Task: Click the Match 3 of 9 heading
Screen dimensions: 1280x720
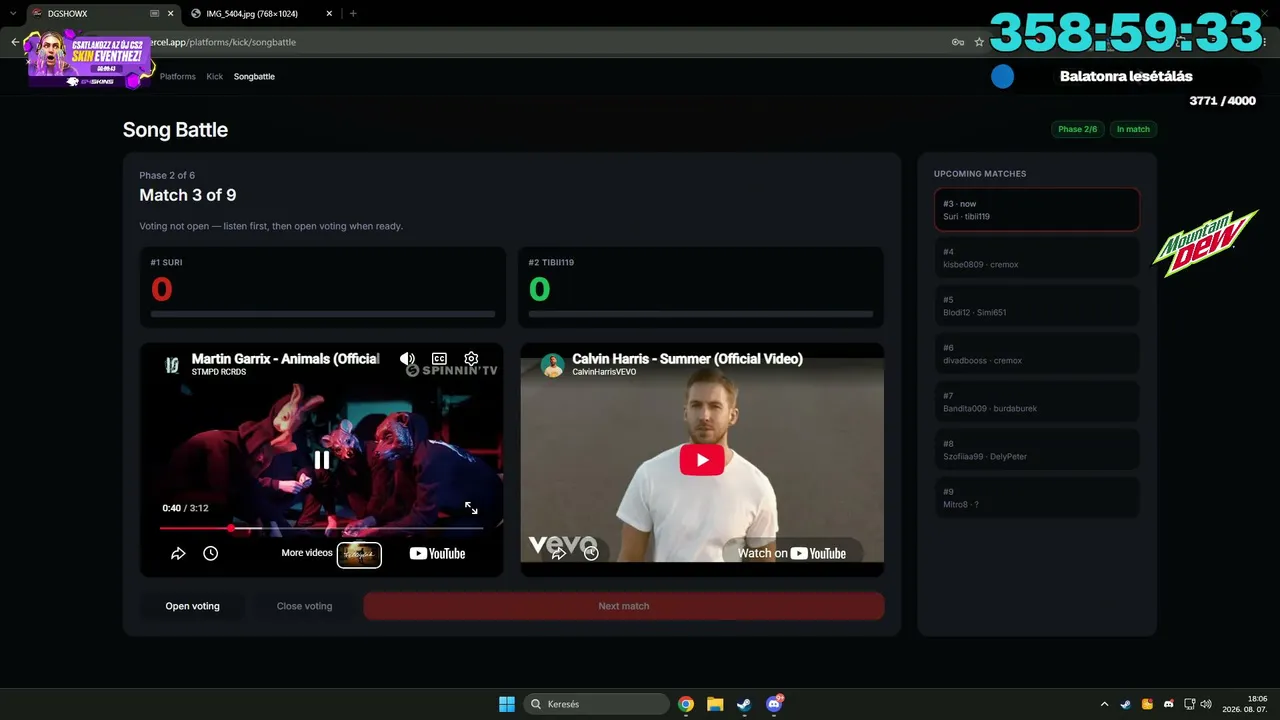Action: (188, 195)
